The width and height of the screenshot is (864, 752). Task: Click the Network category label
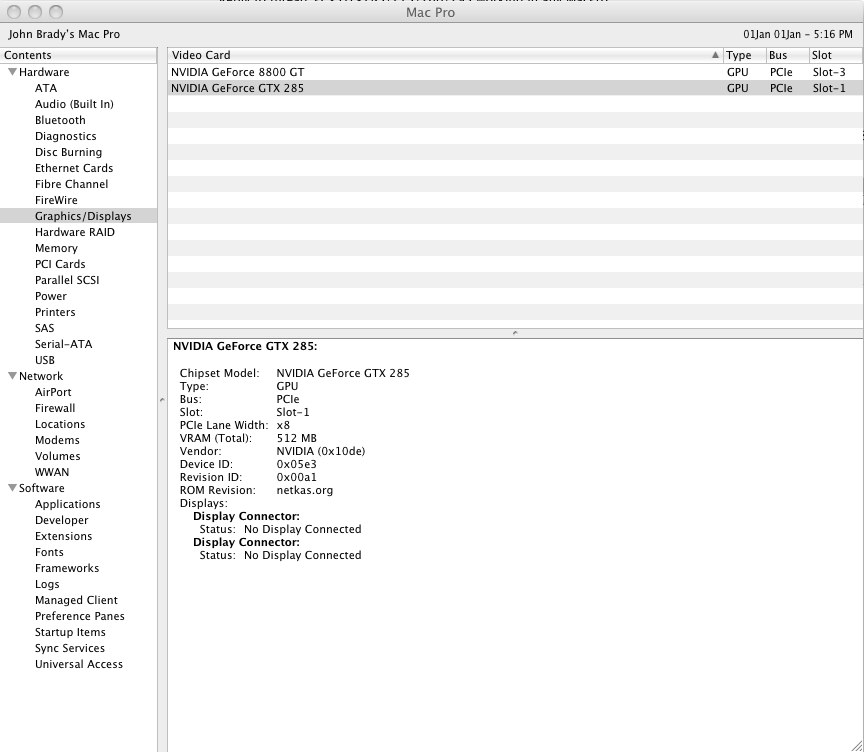click(41, 376)
